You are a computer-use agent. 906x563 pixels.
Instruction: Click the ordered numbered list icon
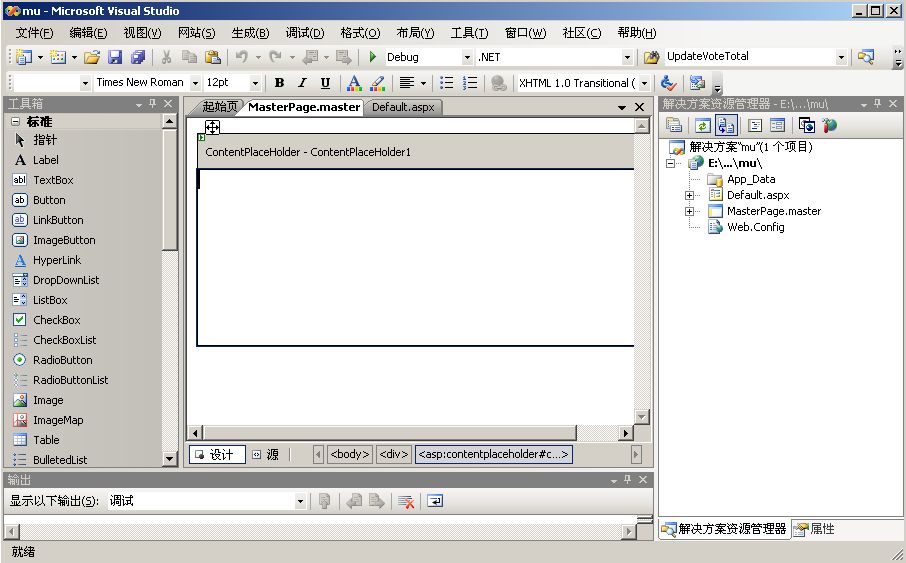point(470,83)
